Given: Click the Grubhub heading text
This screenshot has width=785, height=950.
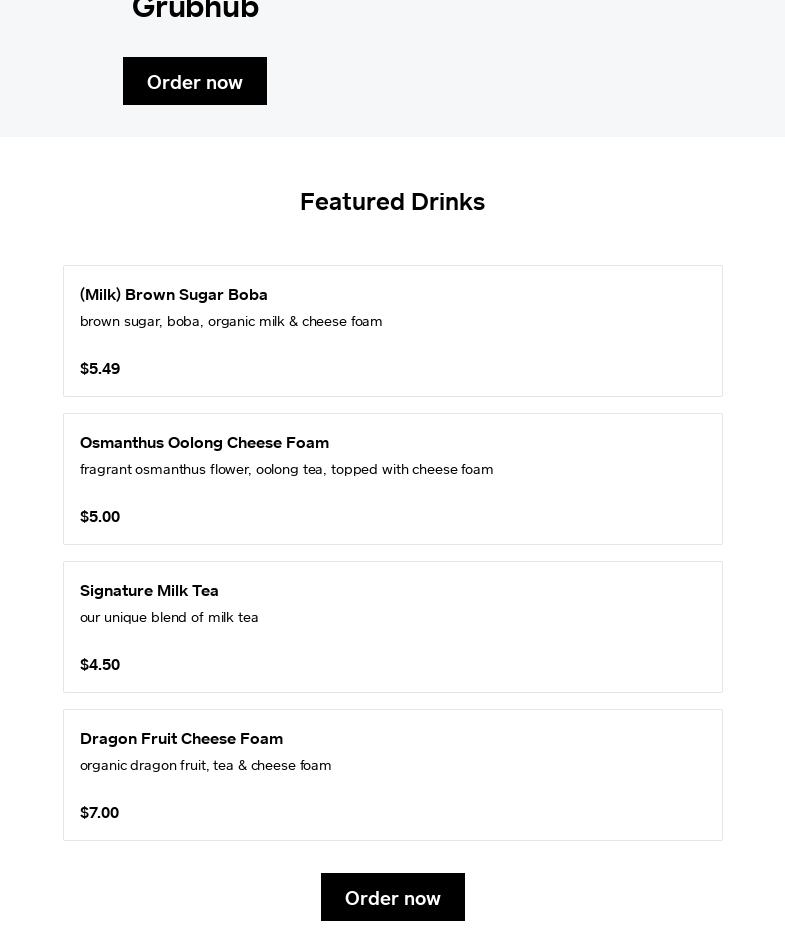Looking at the screenshot, I should [x=195, y=9].
